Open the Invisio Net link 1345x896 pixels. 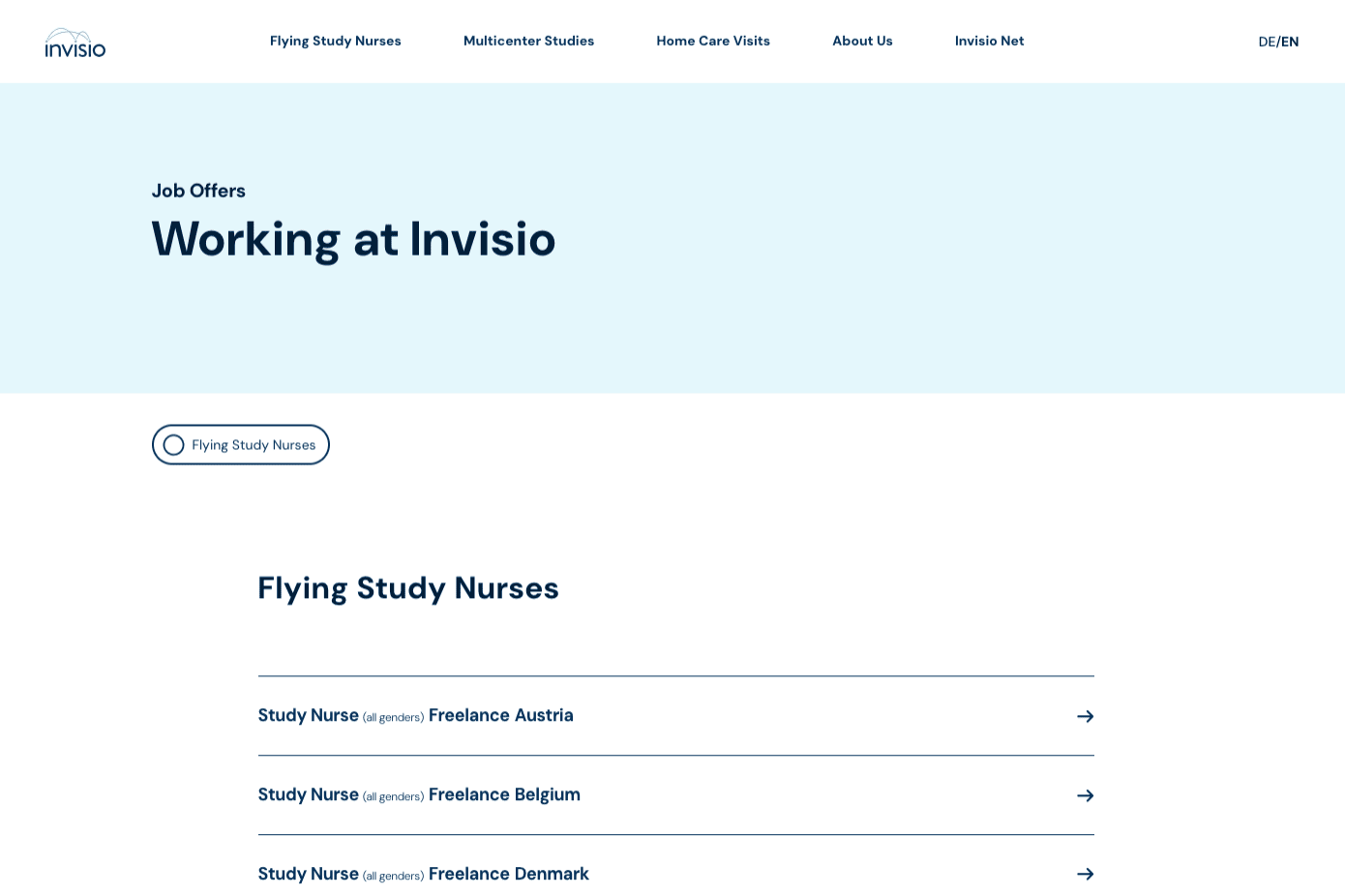(x=989, y=41)
